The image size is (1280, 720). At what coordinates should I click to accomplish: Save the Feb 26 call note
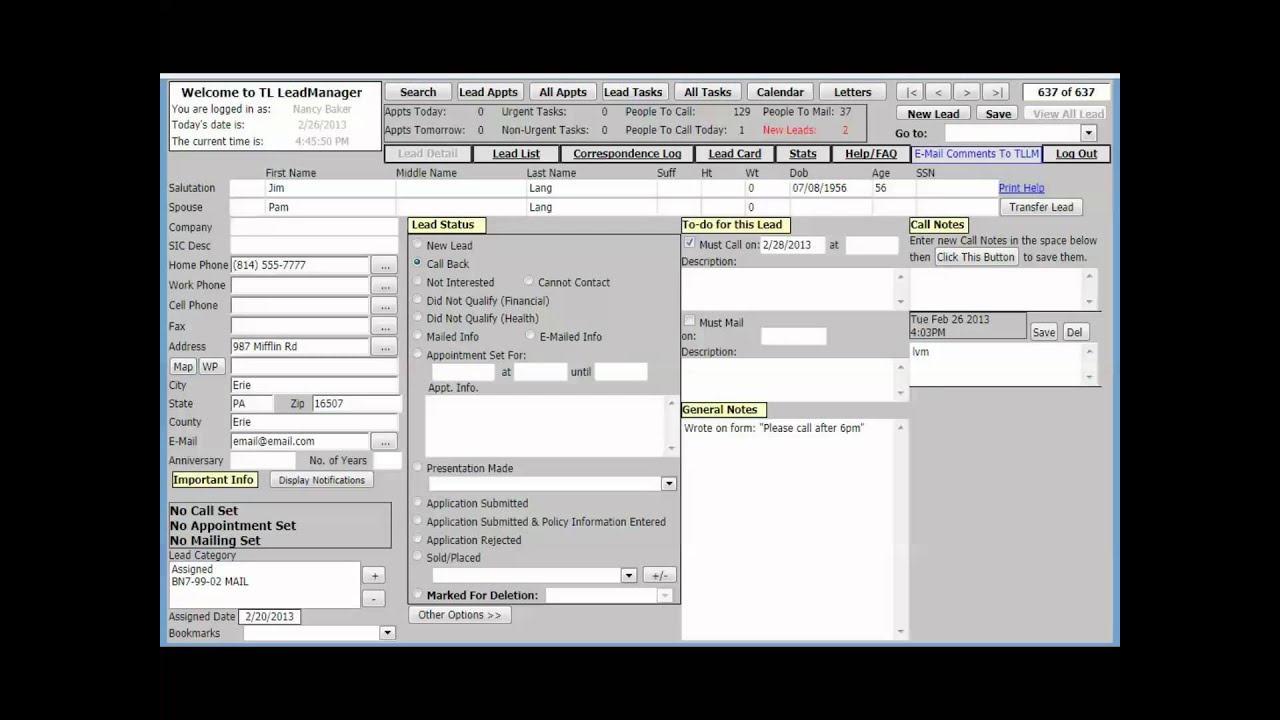1043,333
